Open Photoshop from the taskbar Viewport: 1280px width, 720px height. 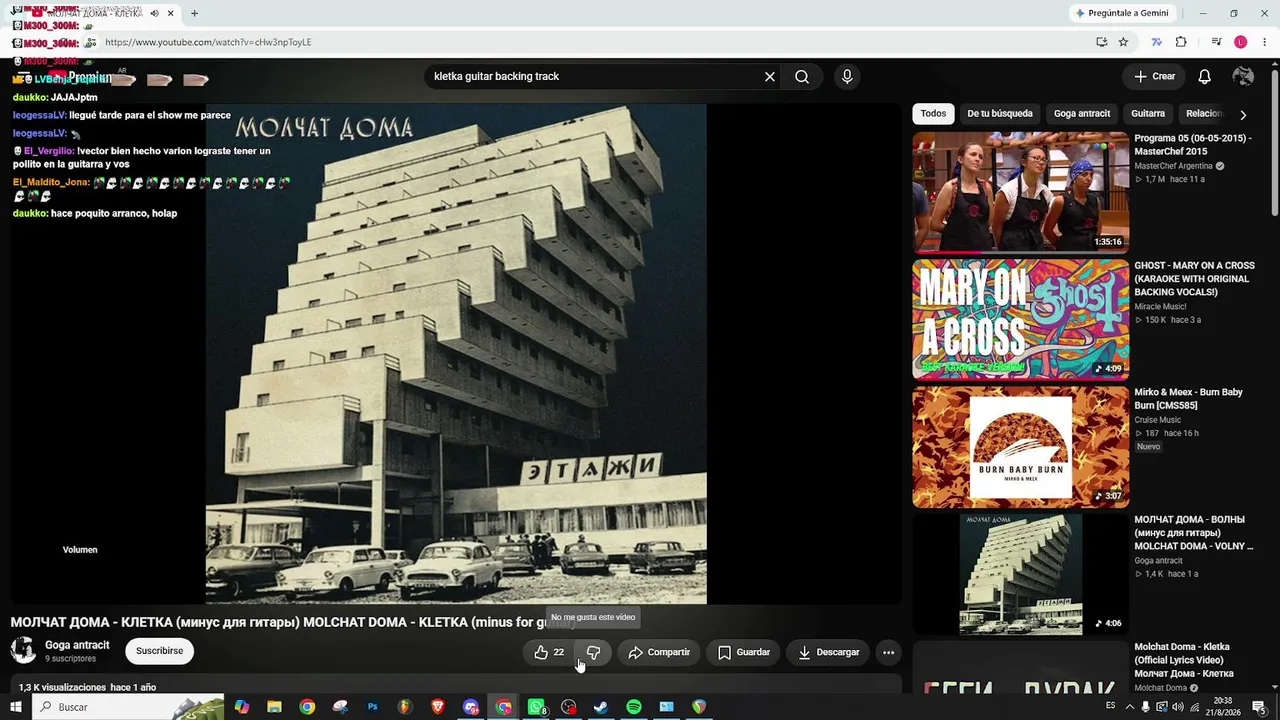pyautogui.click(x=372, y=707)
